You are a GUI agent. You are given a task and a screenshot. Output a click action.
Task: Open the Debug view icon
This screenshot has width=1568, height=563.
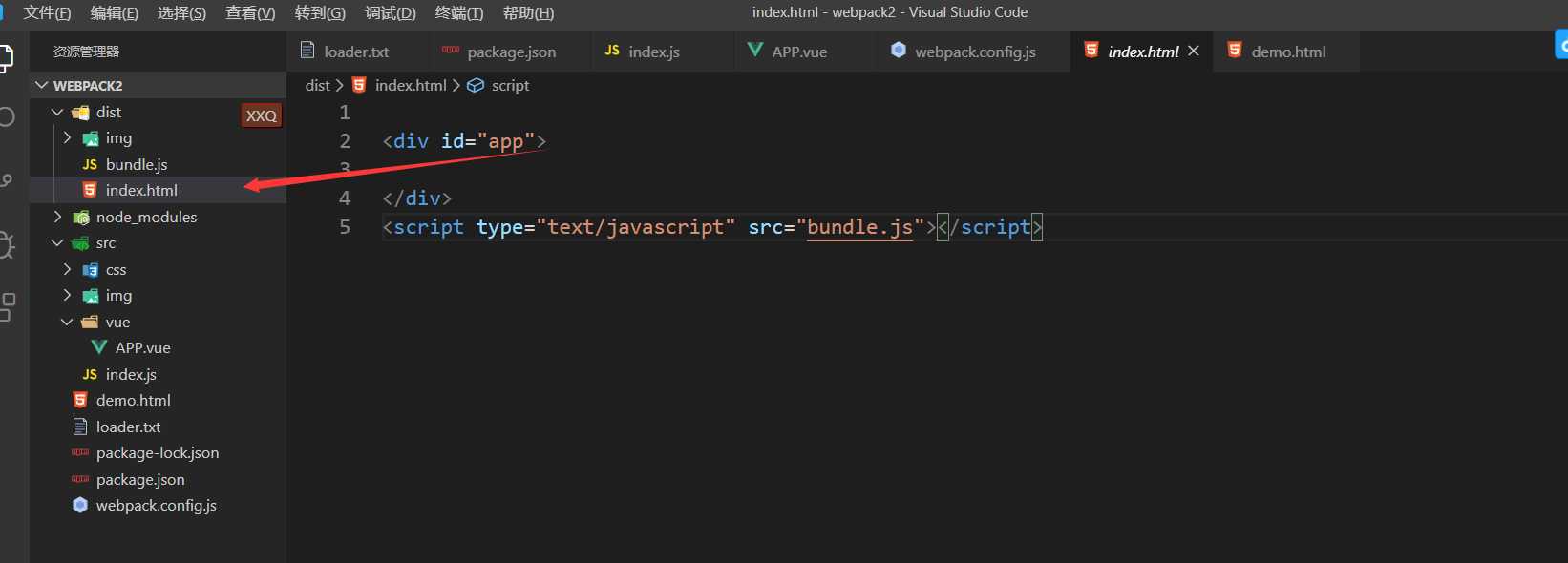coord(6,245)
